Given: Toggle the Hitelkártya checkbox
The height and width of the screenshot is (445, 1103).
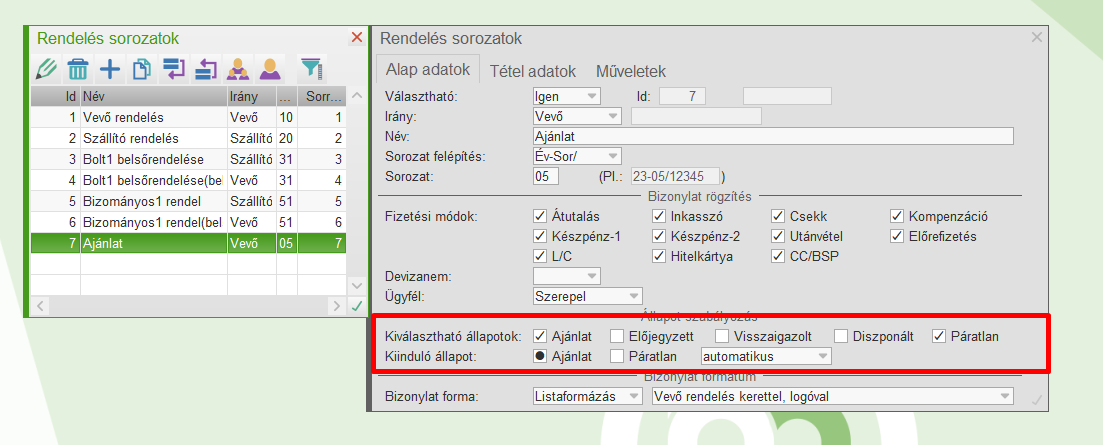Looking at the screenshot, I should click(x=659, y=256).
